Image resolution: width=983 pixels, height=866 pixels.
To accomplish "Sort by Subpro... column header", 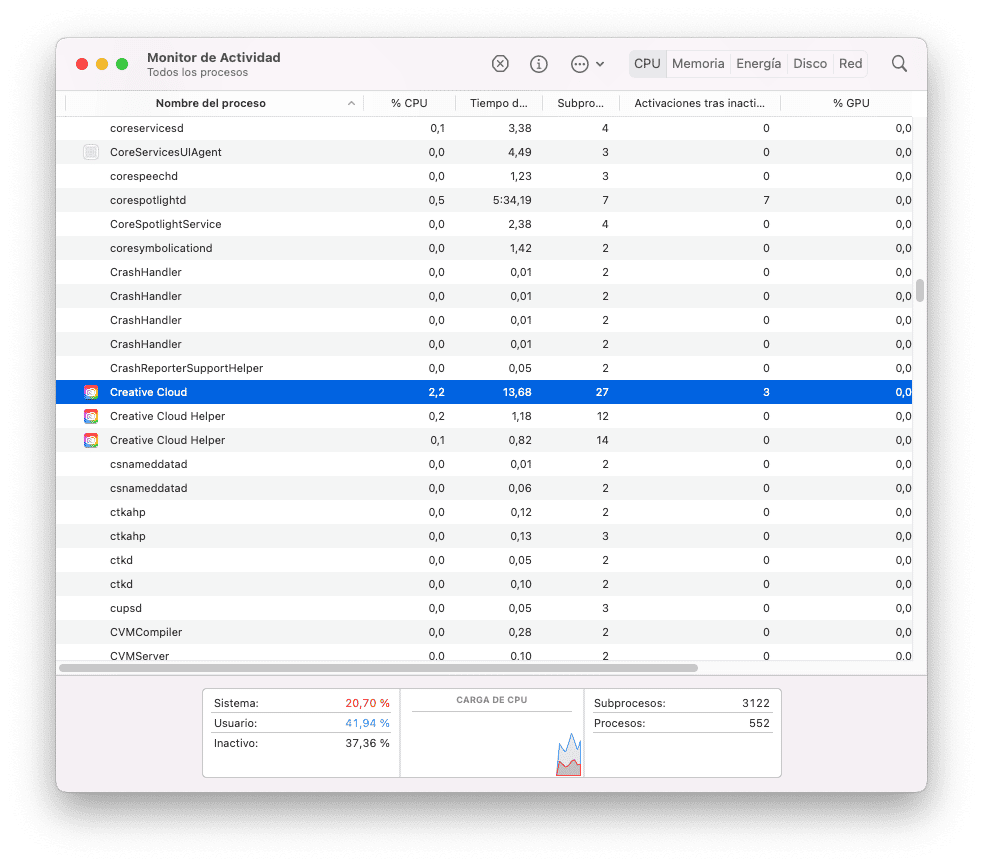I will click(x=581, y=103).
